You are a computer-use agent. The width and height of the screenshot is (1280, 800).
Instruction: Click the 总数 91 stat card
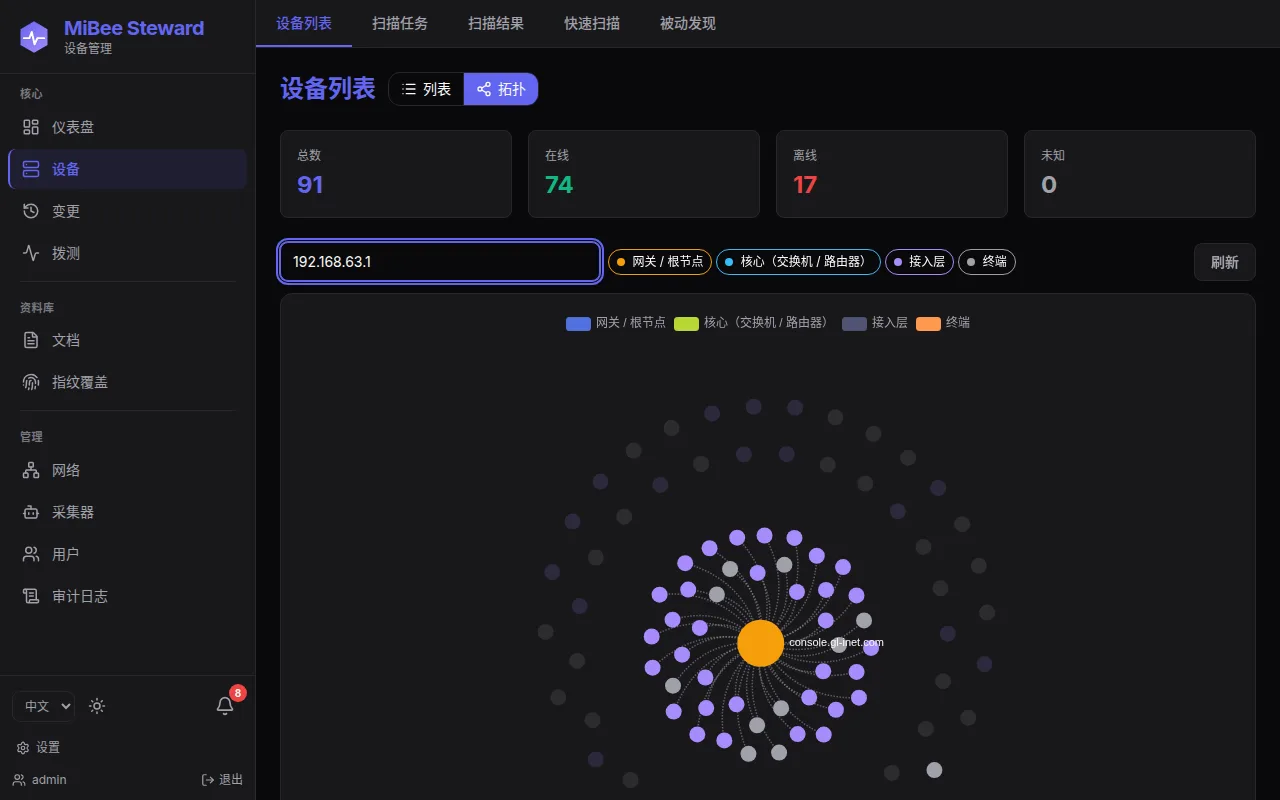396,174
